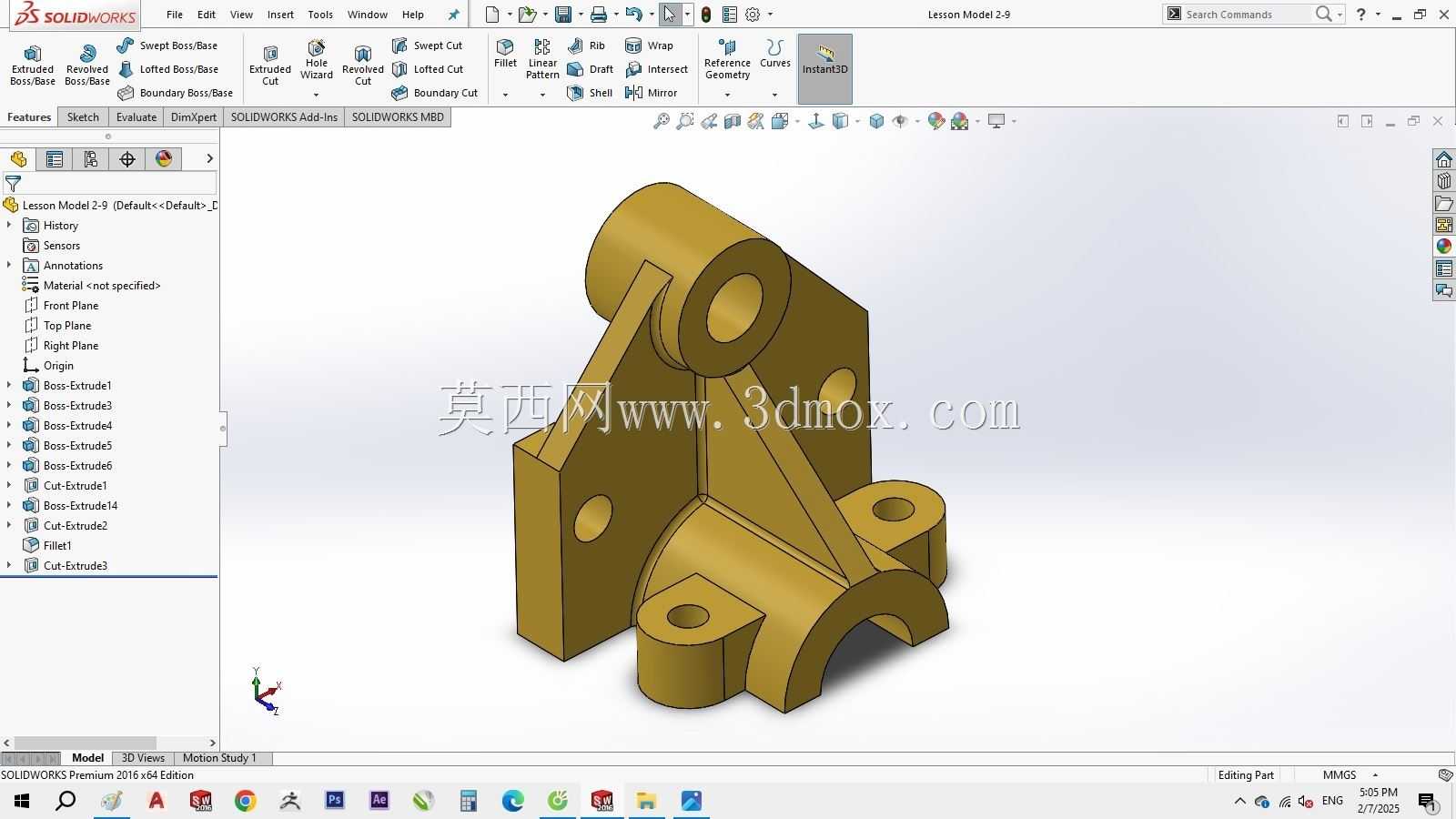The height and width of the screenshot is (819, 1456).
Task: Expand the Curves dropdown arrow
Action: point(775,95)
